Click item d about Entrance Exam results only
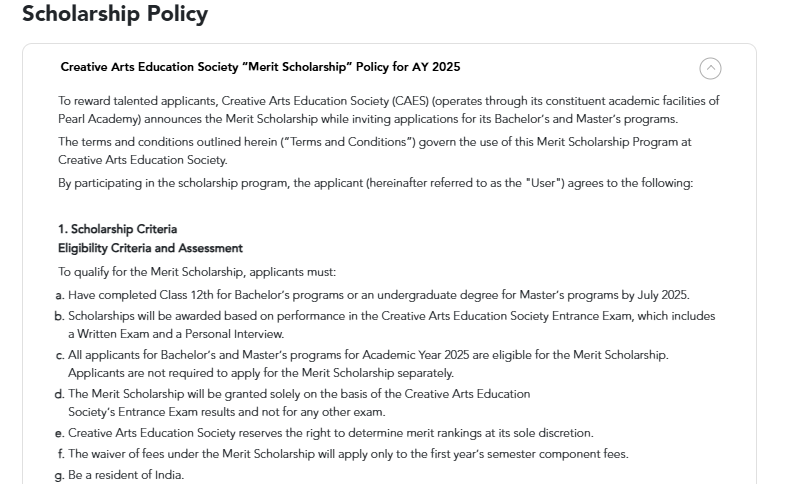 (298, 394)
